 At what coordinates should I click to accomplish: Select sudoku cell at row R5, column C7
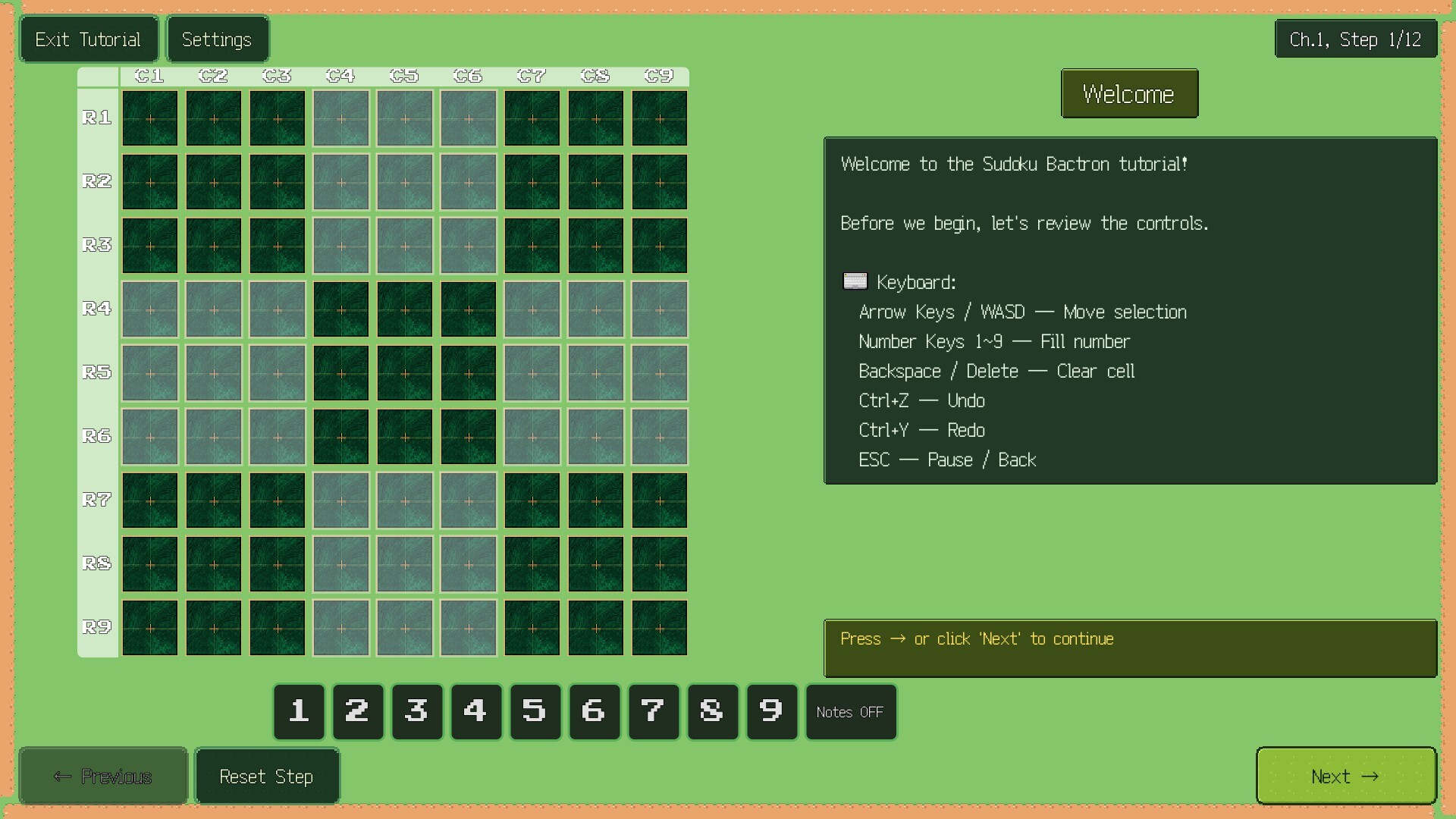pos(532,373)
